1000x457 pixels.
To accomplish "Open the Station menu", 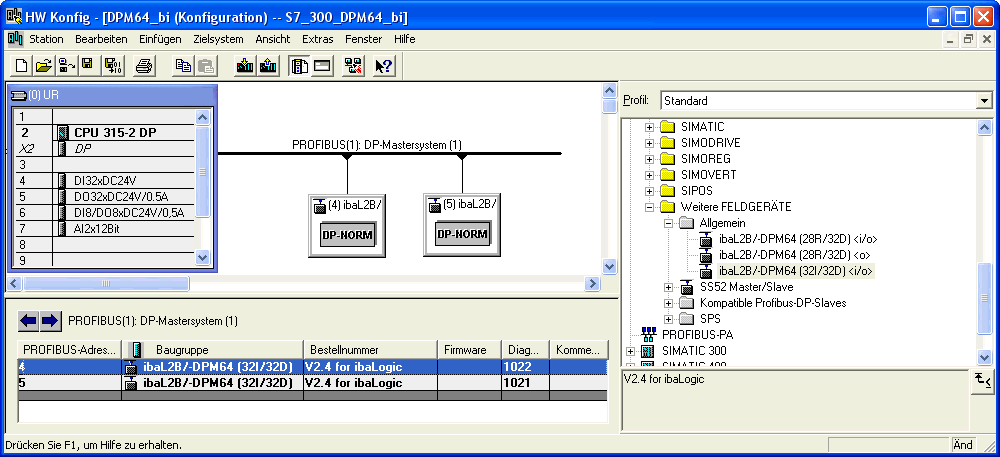I will click(x=46, y=39).
